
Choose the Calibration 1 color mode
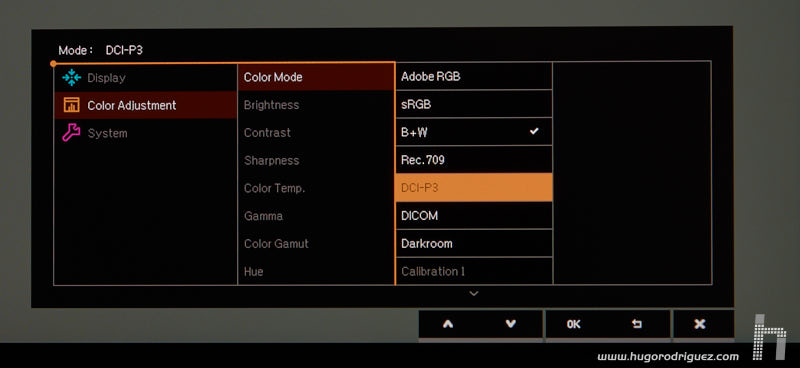point(473,271)
